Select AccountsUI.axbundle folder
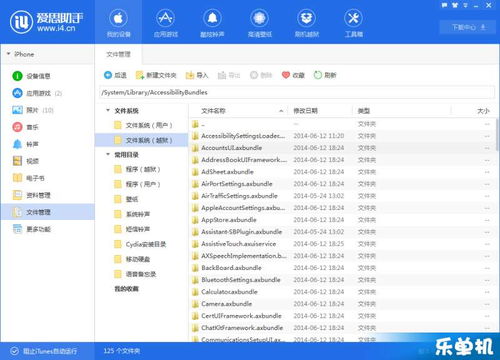 coord(342,148)
